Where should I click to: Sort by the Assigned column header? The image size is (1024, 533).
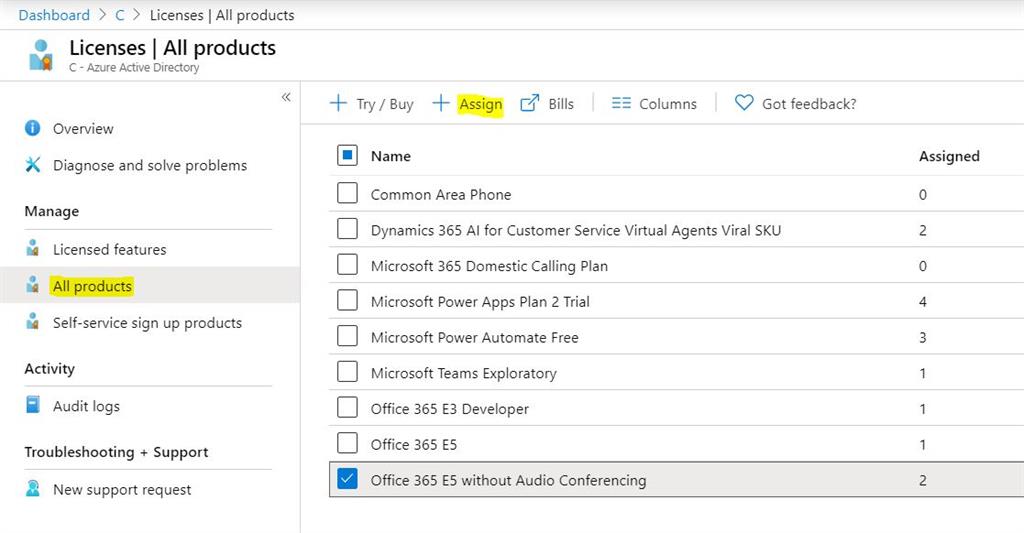click(x=949, y=156)
